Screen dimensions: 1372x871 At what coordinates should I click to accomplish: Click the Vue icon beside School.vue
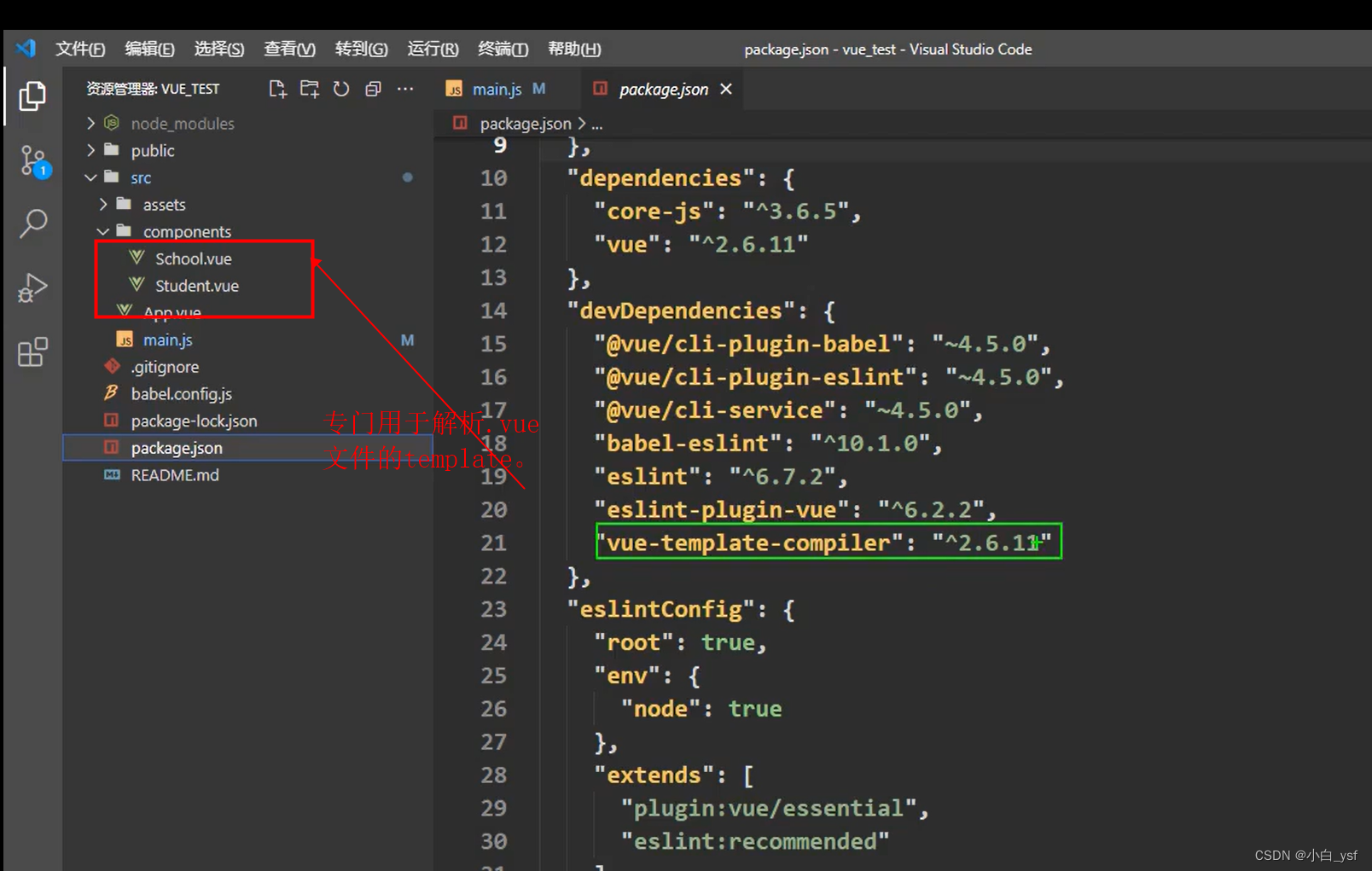[137, 258]
